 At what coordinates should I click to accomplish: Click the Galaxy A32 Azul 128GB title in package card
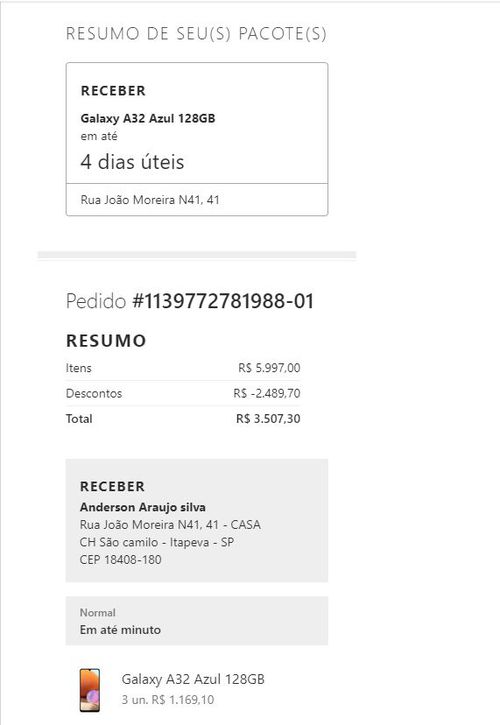coord(148,118)
